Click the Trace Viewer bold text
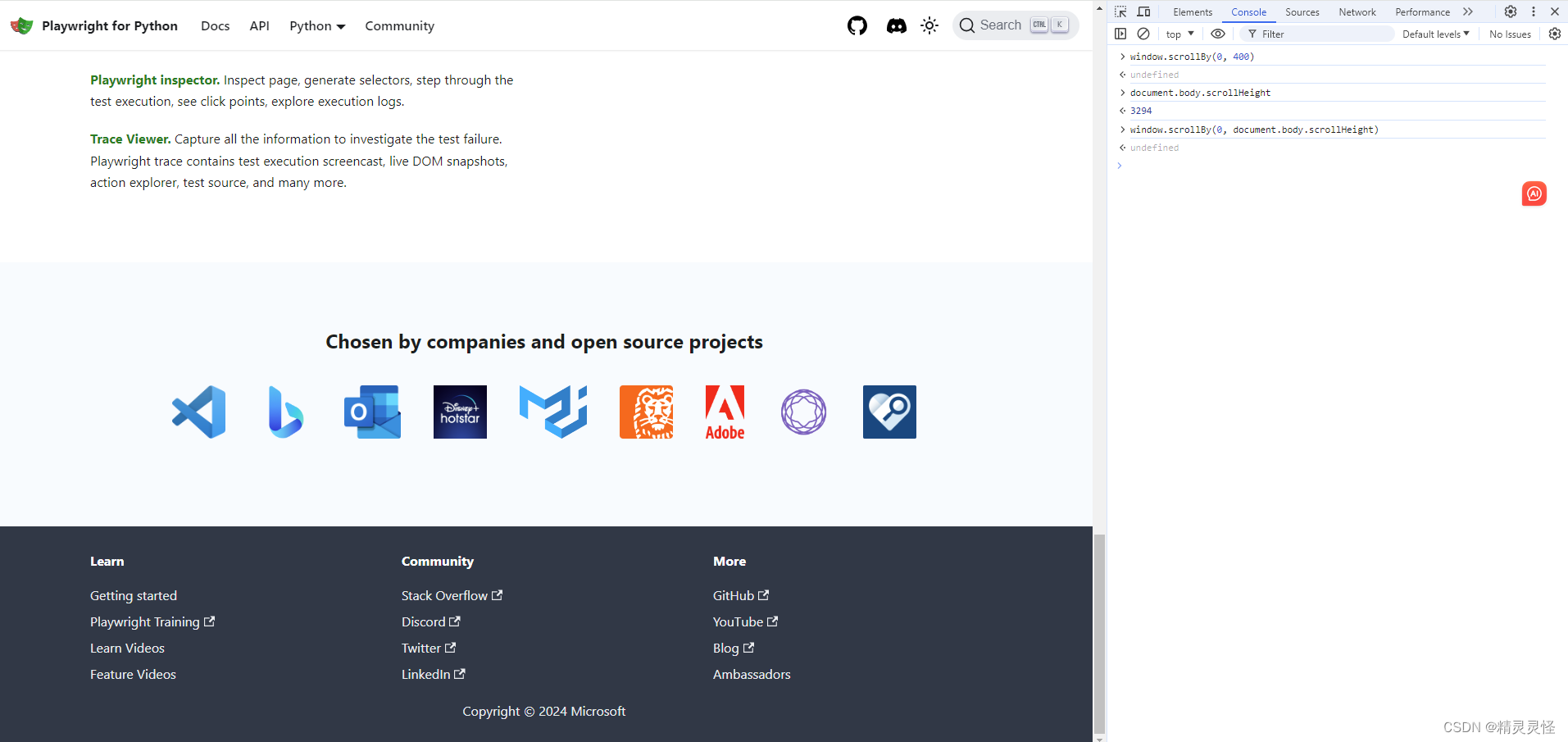The image size is (1568, 742). point(130,139)
